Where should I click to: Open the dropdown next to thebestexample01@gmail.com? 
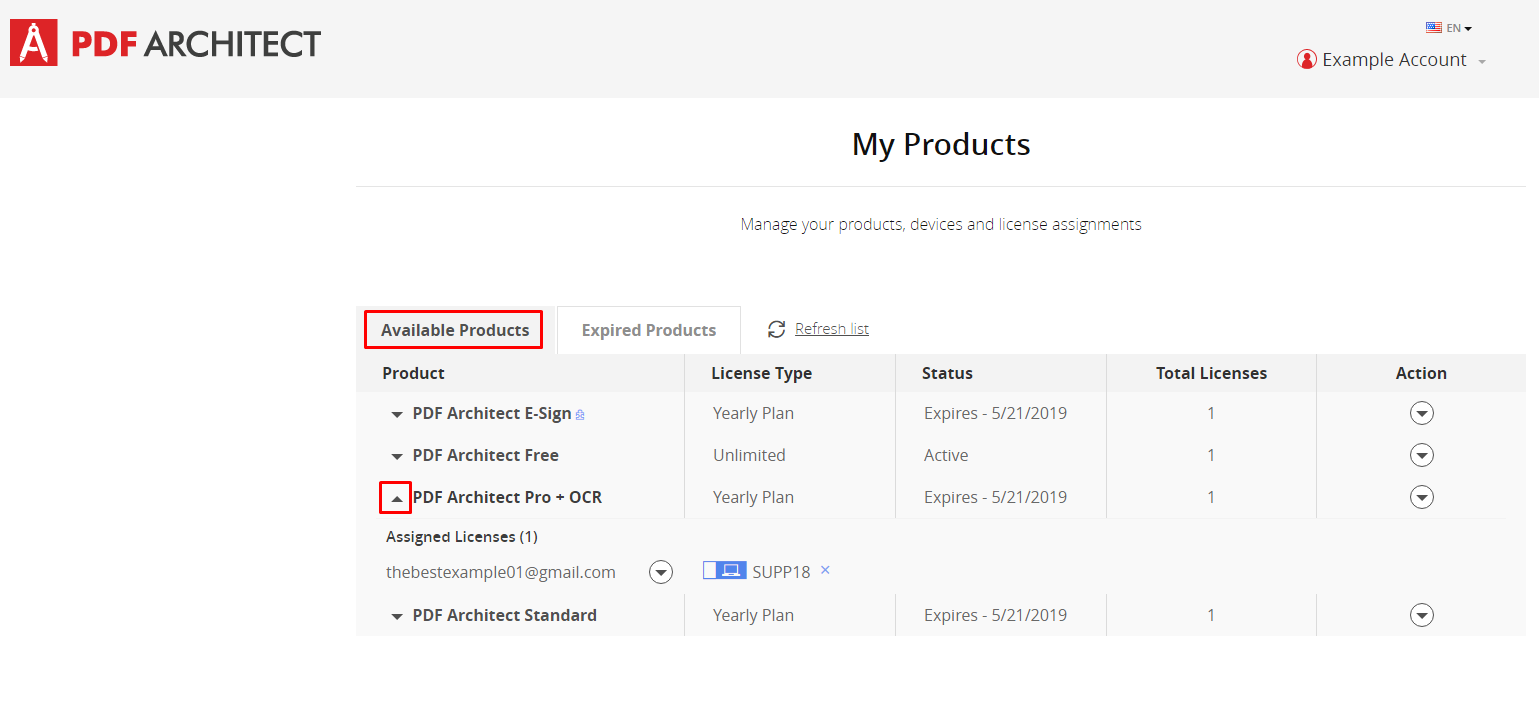(x=660, y=572)
